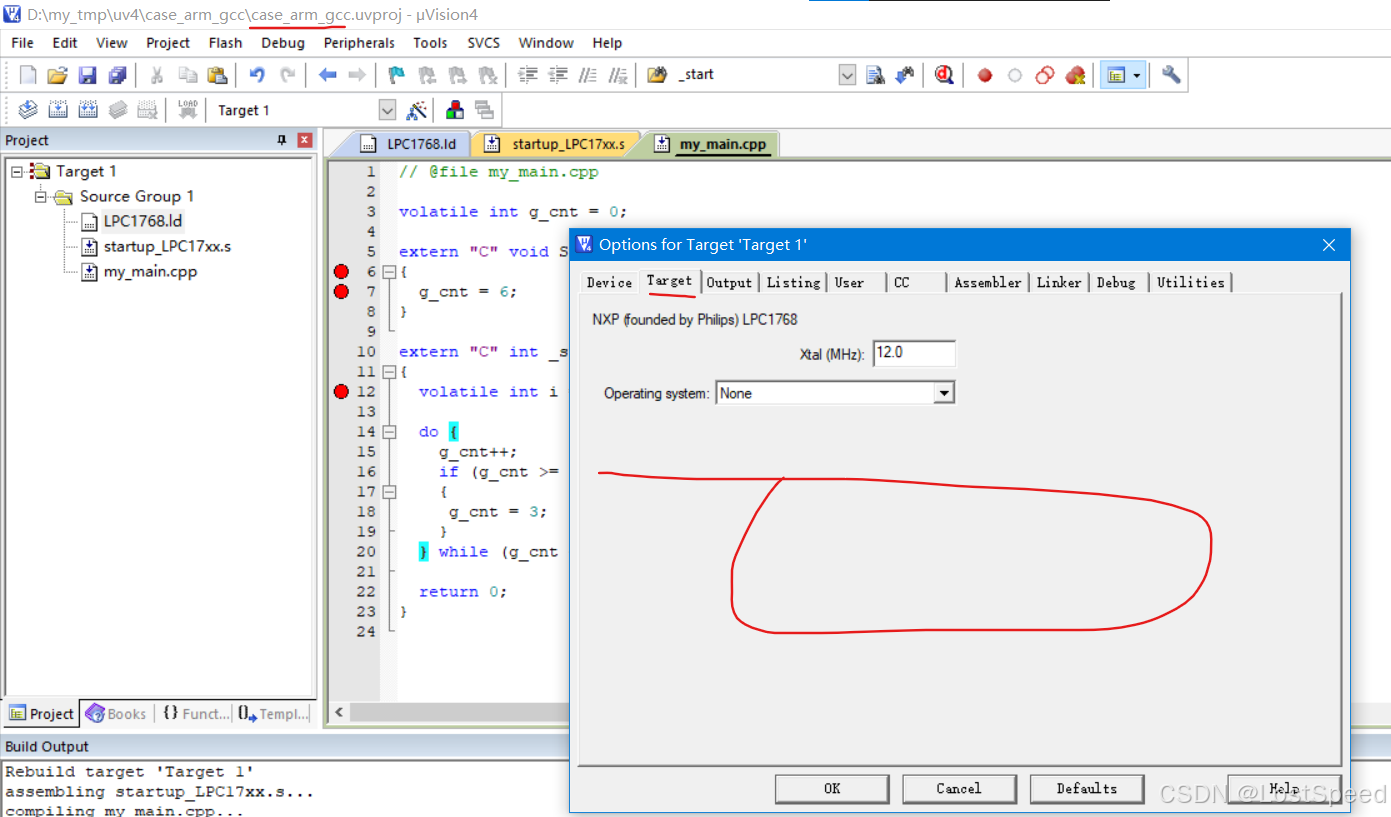The height and width of the screenshot is (817, 1391).
Task: Toggle the breakpoint on line 12
Action: [341, 392]
